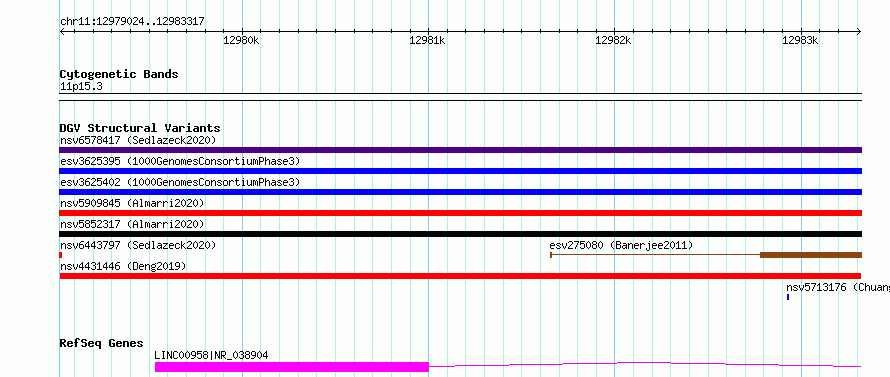Select the small red nsv6443797 marker
Screen dimensions: 890x377
tap(61, 255)
